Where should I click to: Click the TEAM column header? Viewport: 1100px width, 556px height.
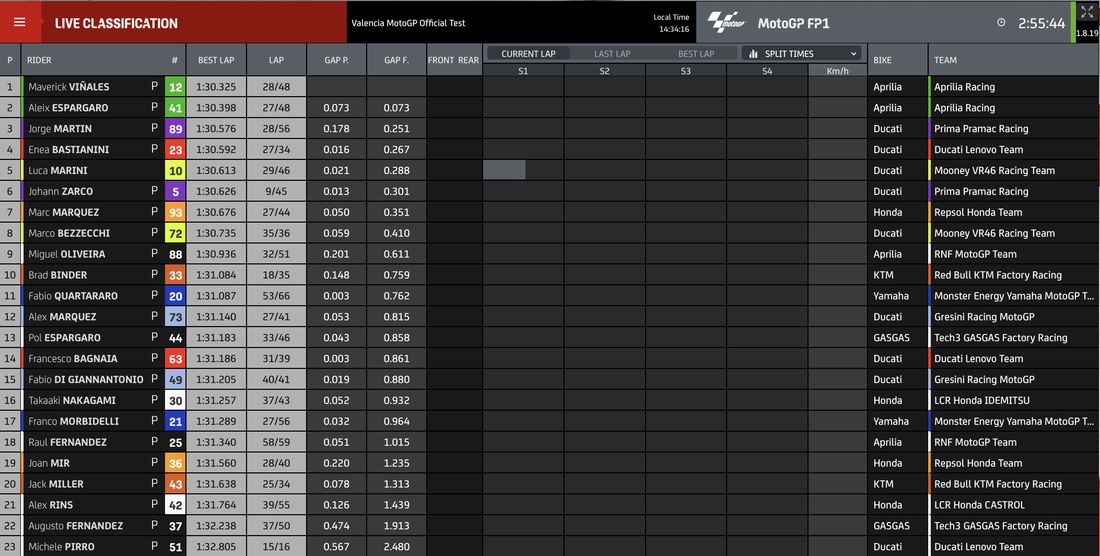[1014, 60]
